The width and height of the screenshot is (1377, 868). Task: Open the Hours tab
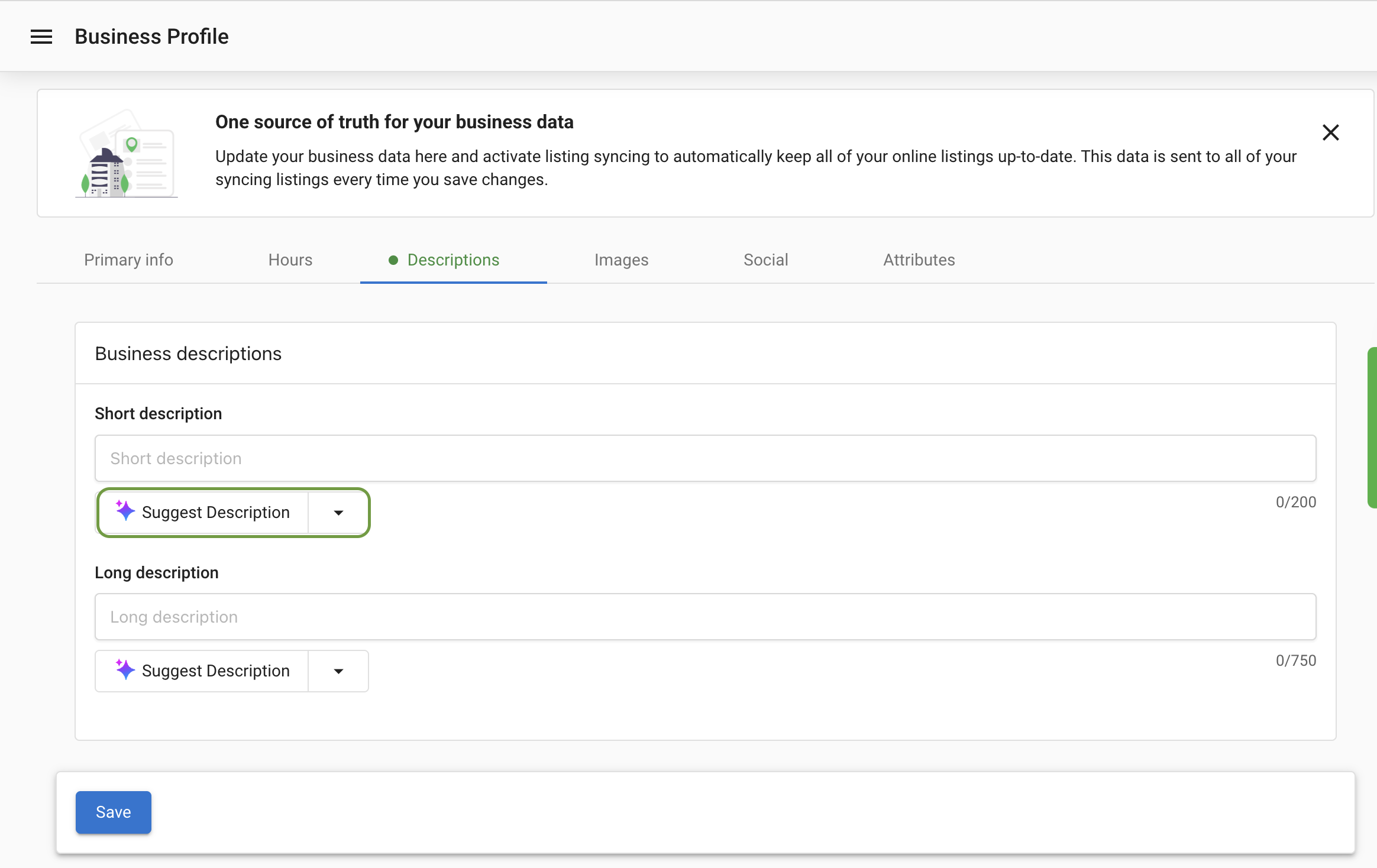290,260
